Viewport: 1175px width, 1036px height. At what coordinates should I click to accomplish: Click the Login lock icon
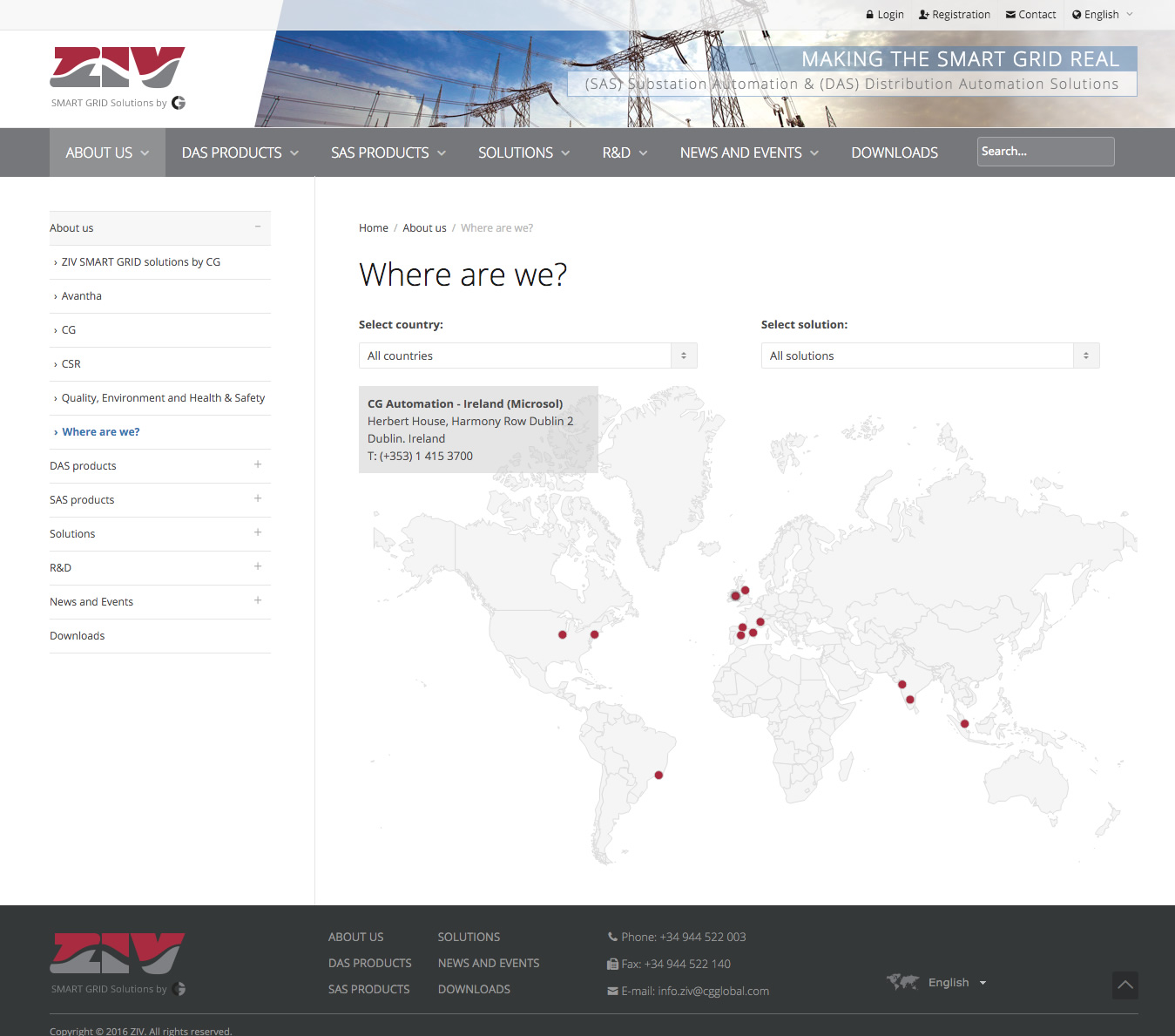coord(869,15)
